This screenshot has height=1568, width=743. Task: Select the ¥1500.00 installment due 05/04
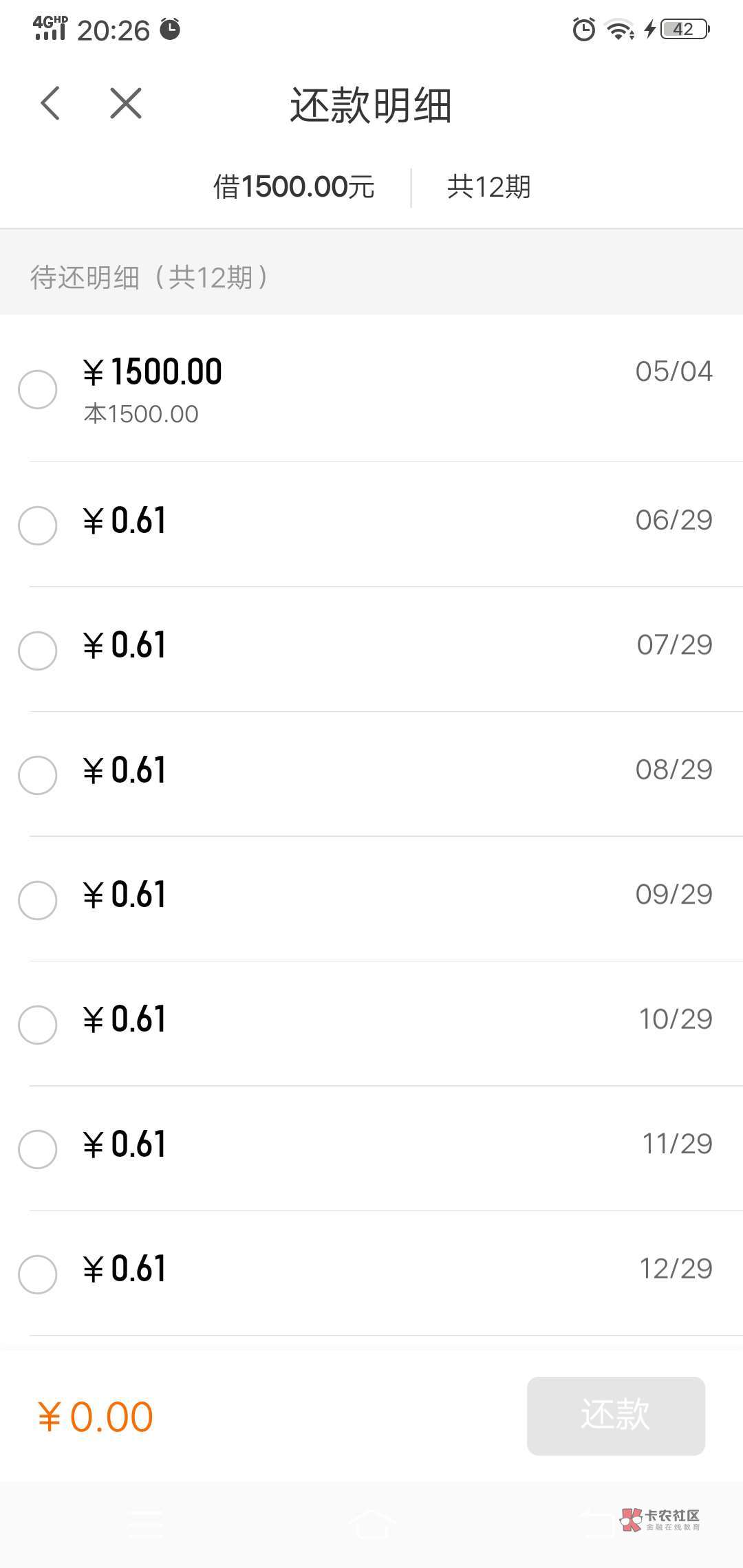[38, 389]
